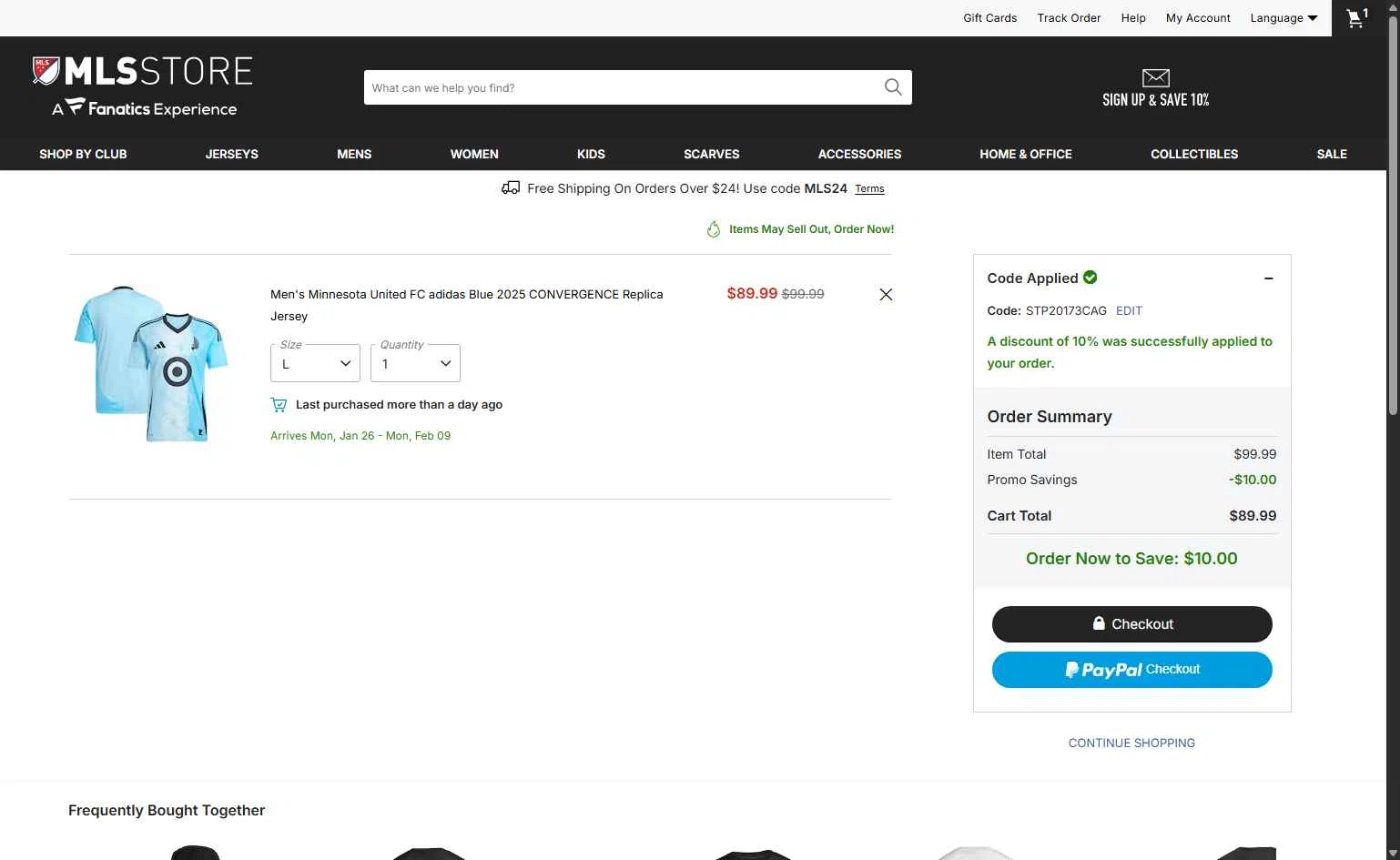
Task: Open the Sale menu
Action: 1332,154
